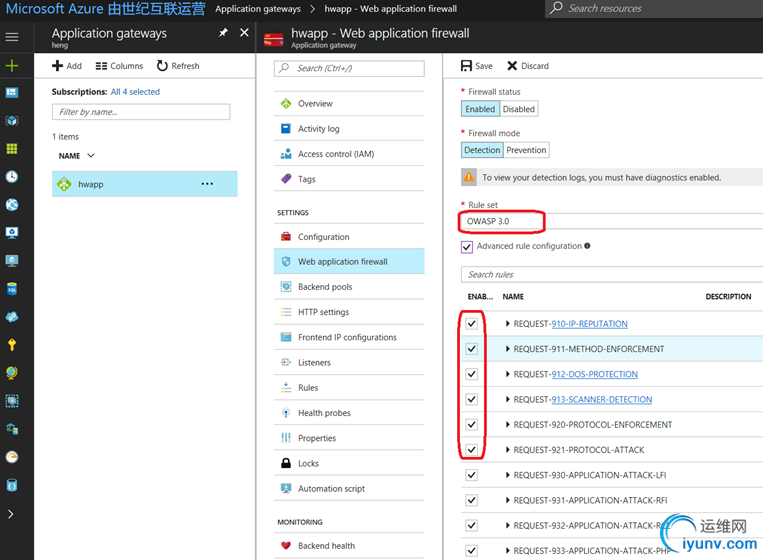This screenshot has height=560, width=763.
Task: Open the yellow key icon in sidebar
Action: [12, 345]
